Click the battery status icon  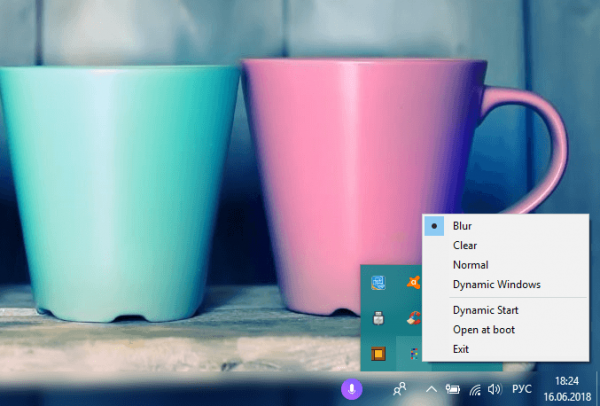tap(453, 390)
